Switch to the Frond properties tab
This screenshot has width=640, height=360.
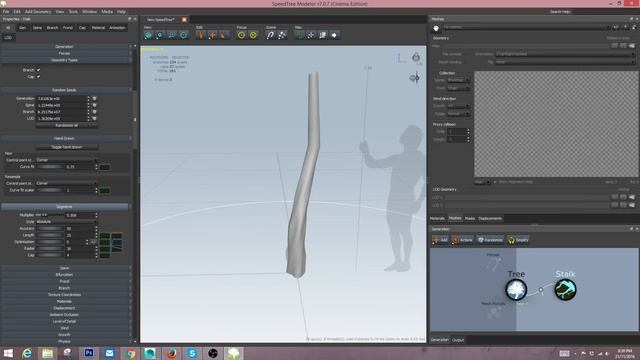point(68,28)
